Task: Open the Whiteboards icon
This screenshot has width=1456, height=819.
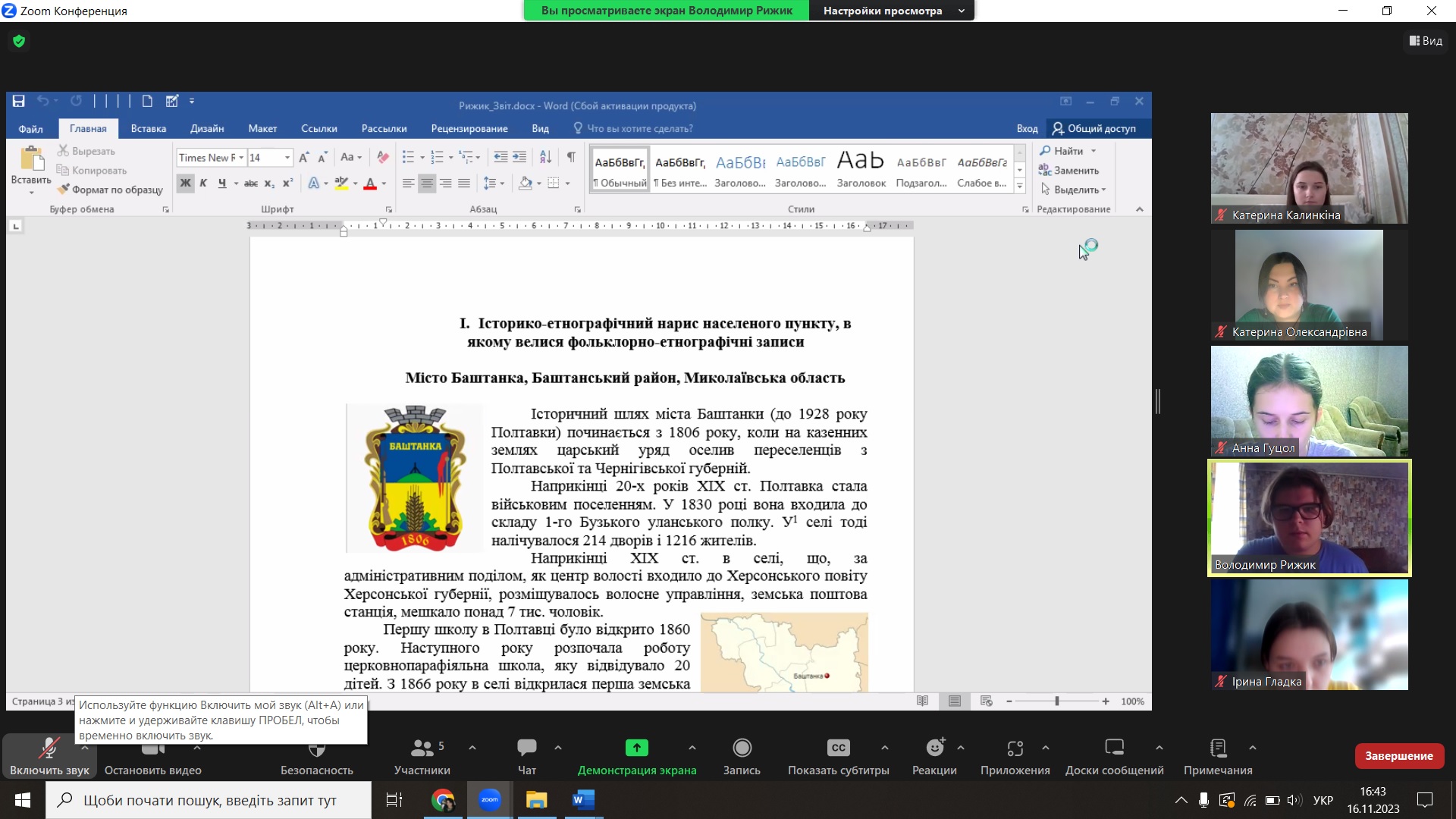Action: coord(1114,748)
